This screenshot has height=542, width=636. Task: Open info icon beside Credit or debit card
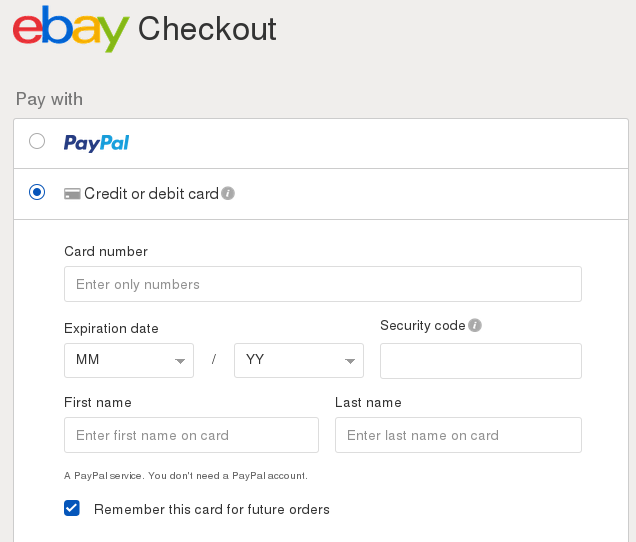click(228, 194)
